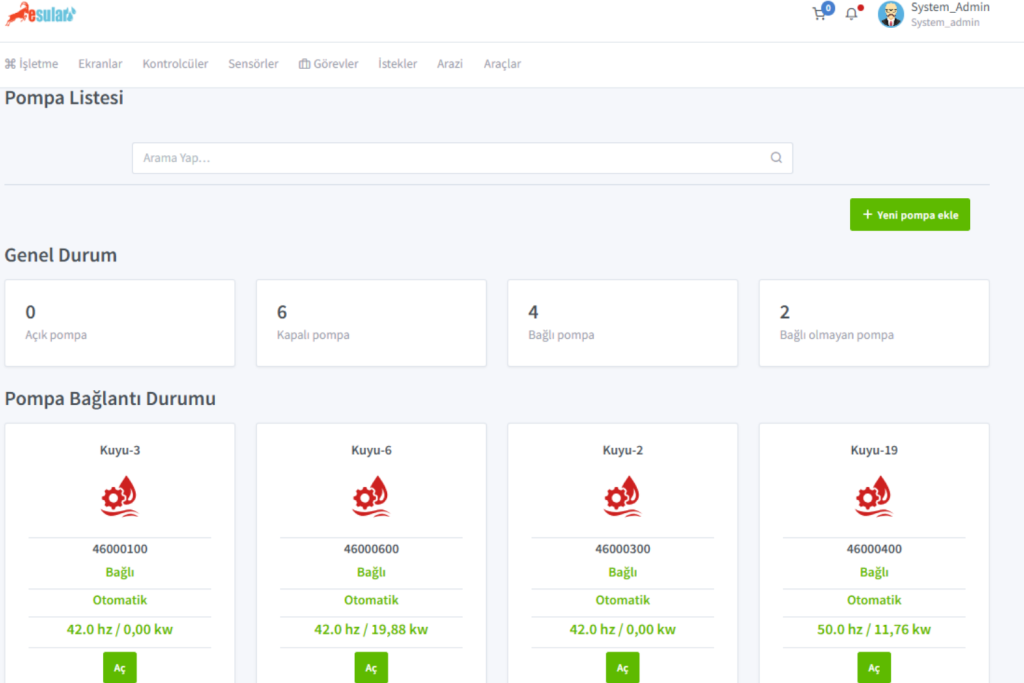Select the Kuyu-2 pump icon
The image size is (1024, 683).
tap(622, 497)
